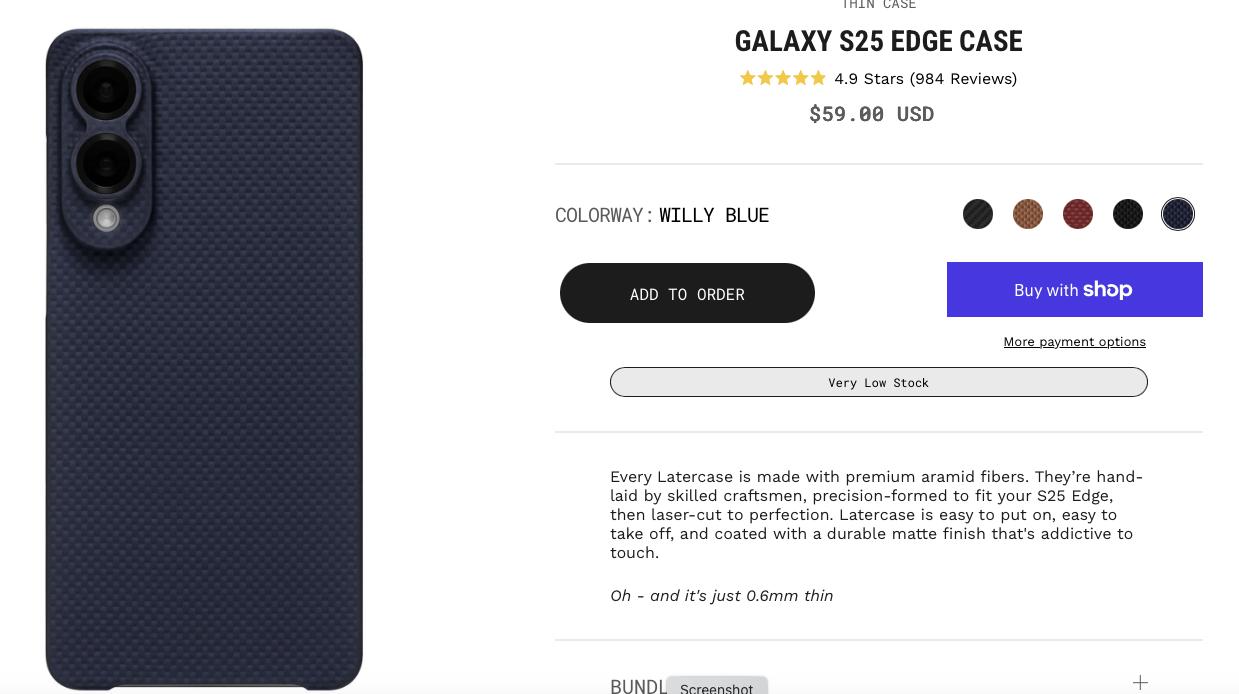Select the brown colorway swatch
Image resolution: width=1239 pixels, height=694 pixels.
(1028, 214)
